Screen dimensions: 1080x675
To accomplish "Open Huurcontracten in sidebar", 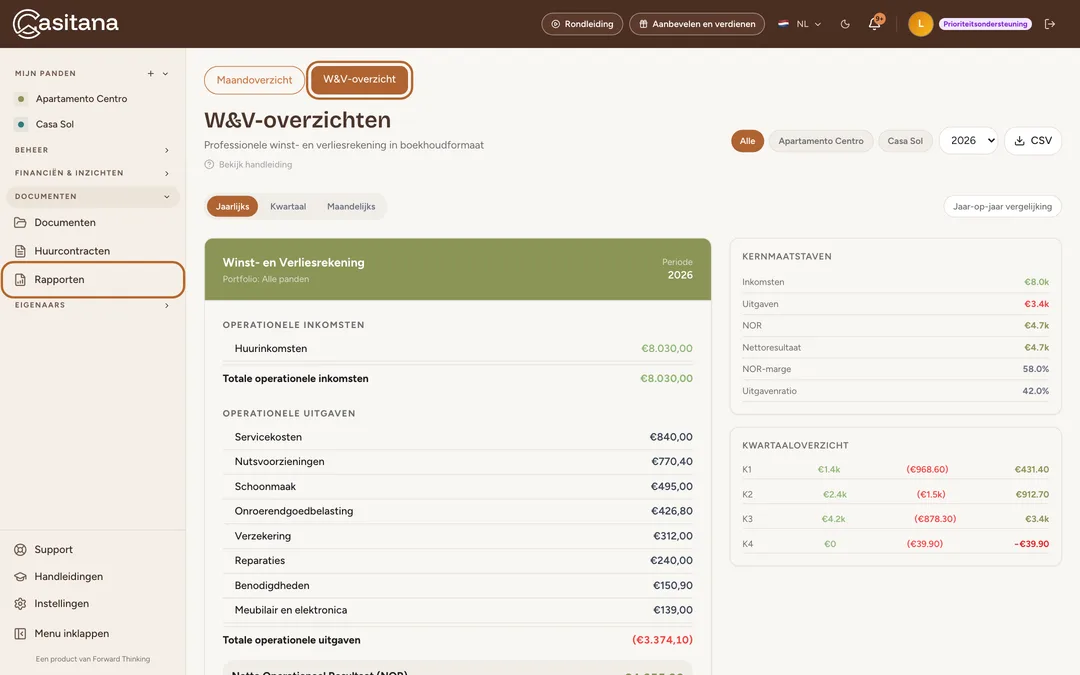I will [x=92, y=251].
